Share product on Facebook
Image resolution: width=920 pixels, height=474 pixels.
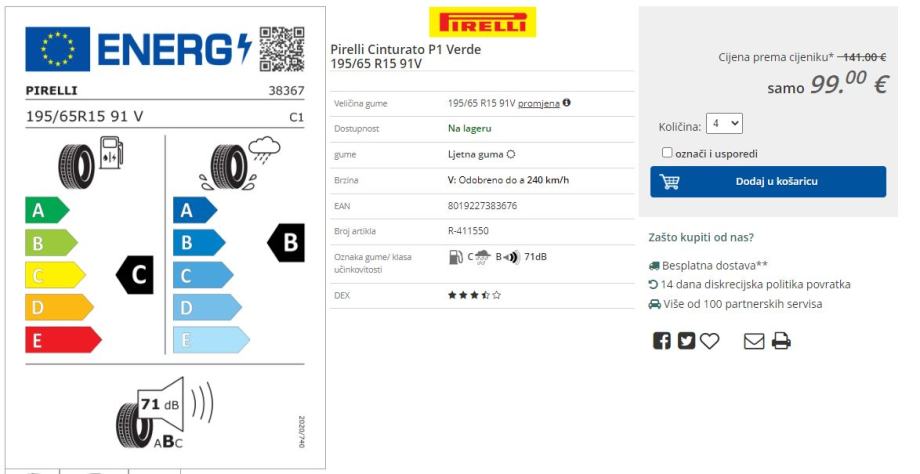[x=662, y=341]
